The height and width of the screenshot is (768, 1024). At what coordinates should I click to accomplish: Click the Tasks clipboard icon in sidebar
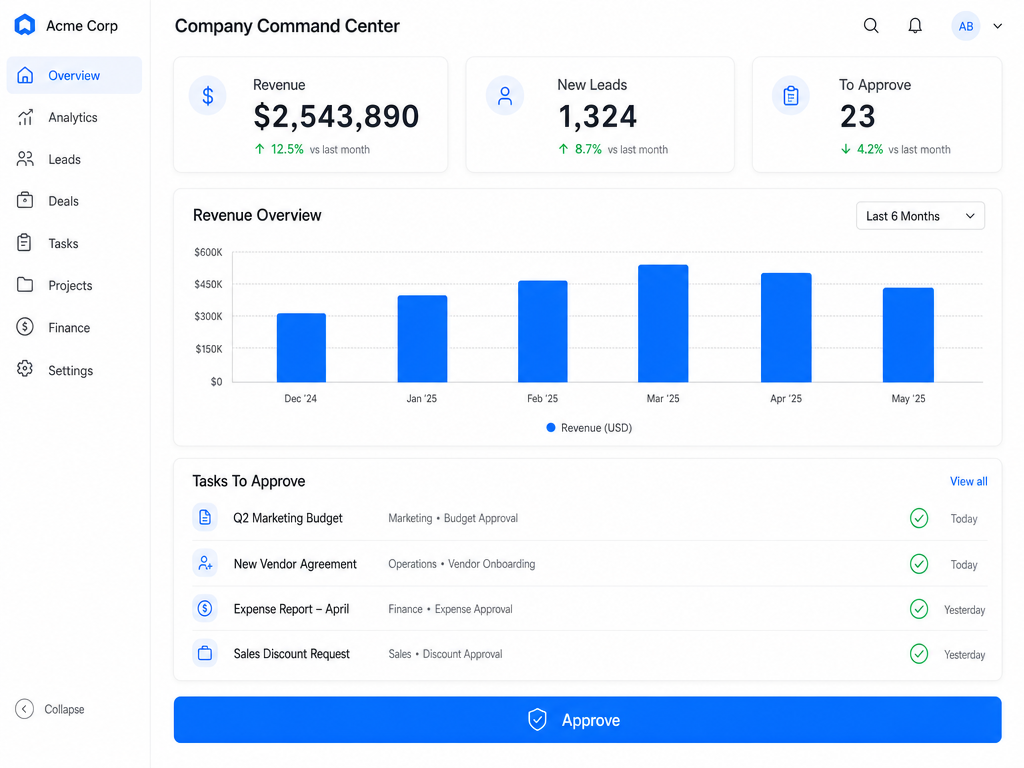pyautogui.click(x=24, y=243)
